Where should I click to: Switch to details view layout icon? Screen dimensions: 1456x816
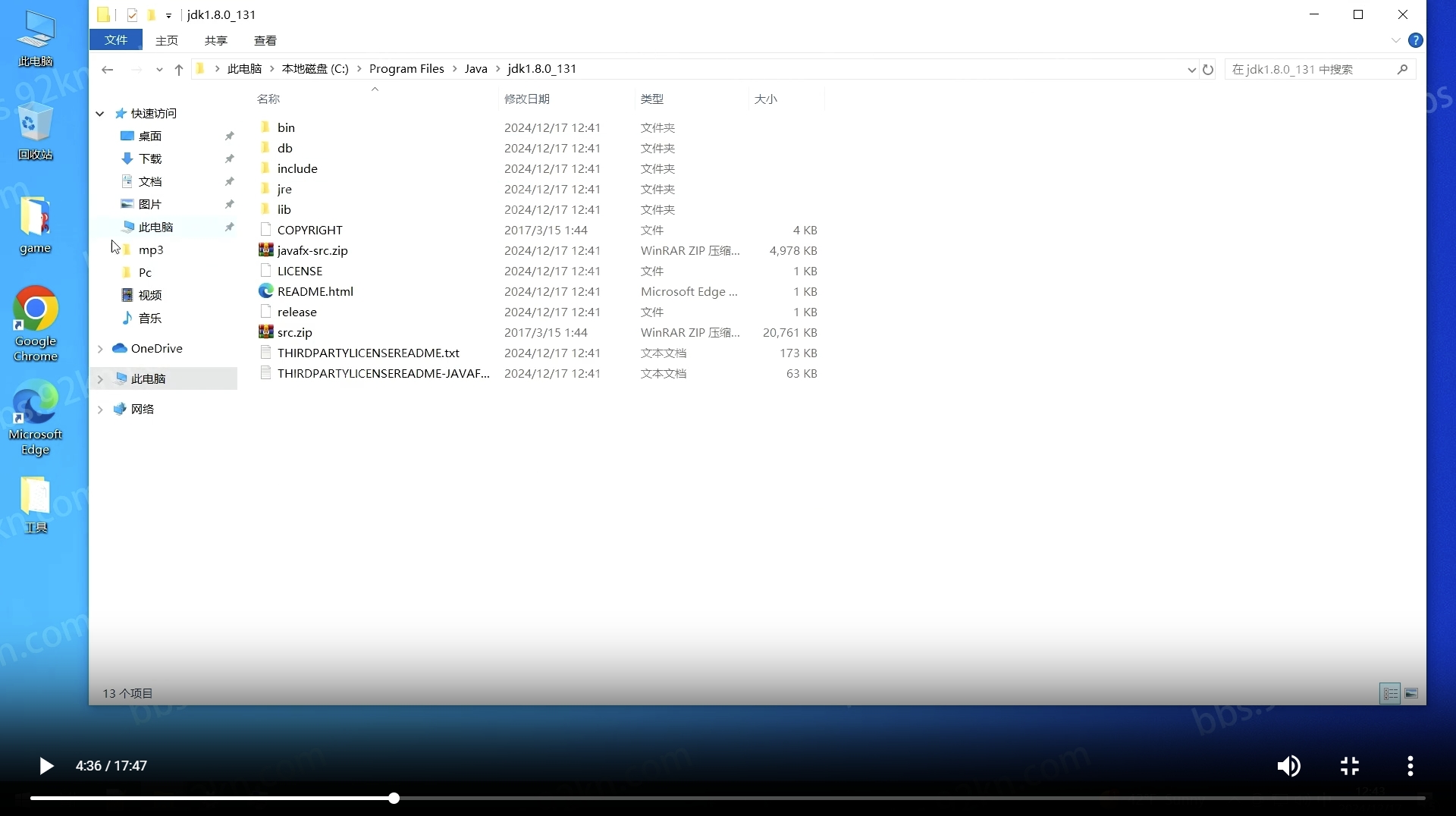click(x=1390, y=693)
